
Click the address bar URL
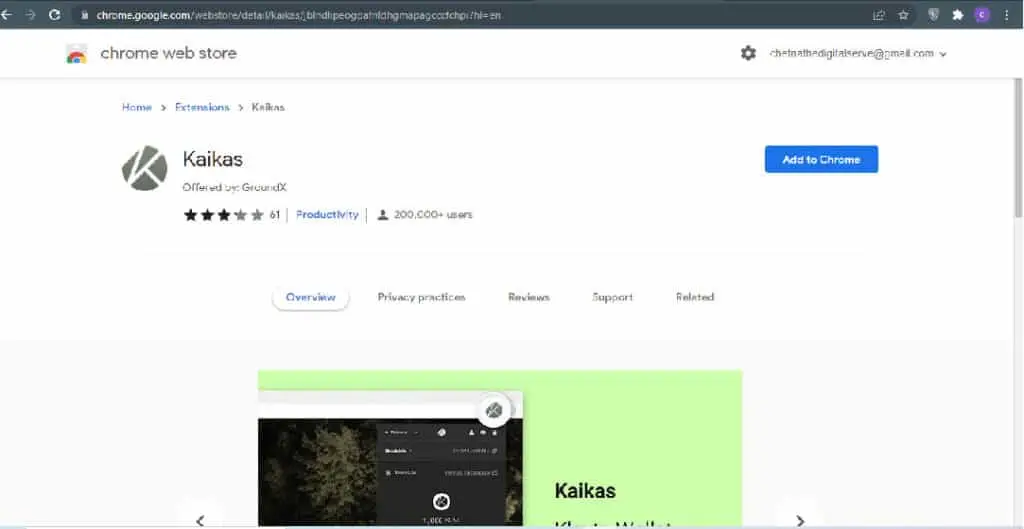click(x=298, y=15)
